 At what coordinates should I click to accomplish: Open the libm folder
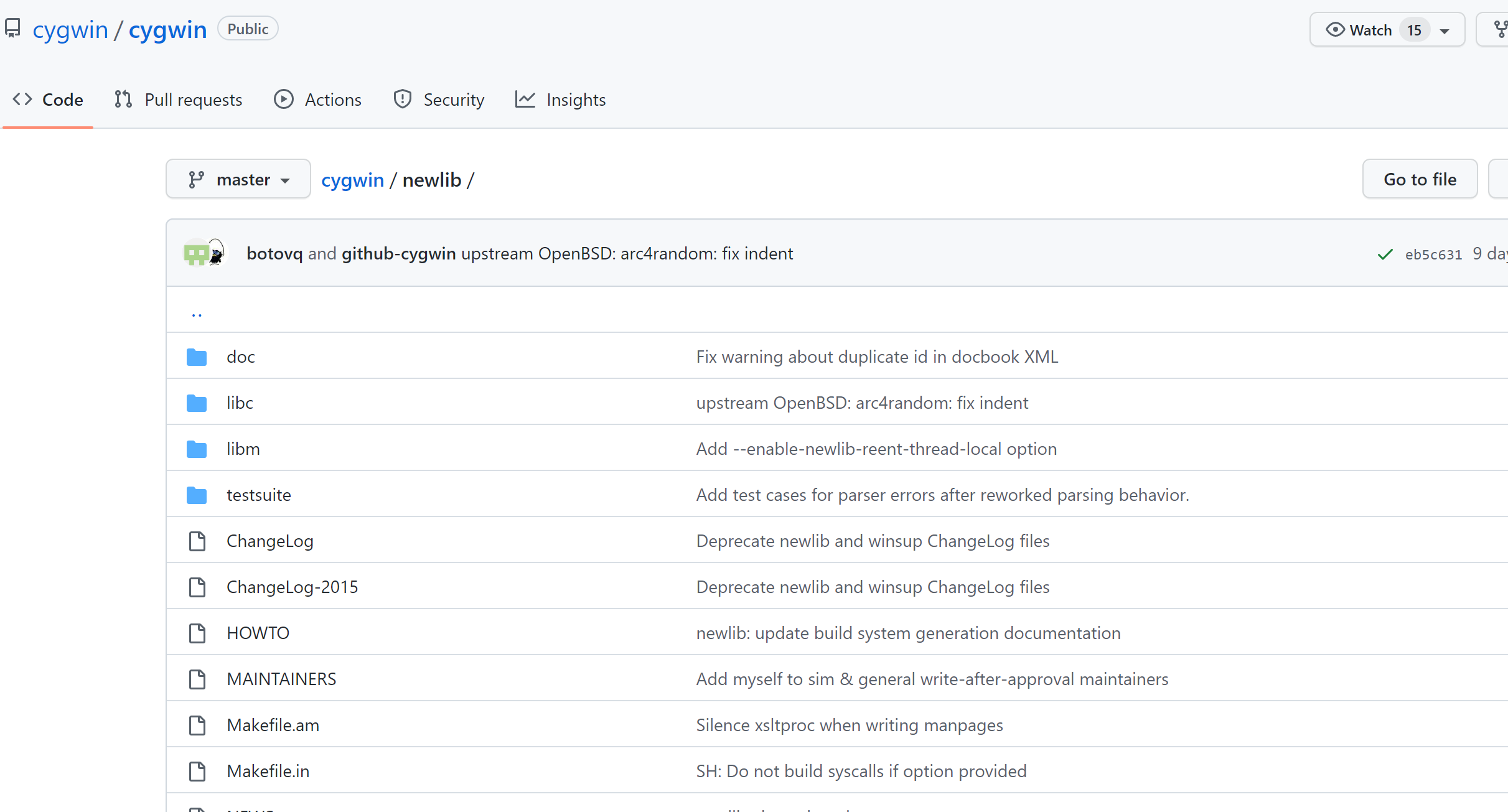(243, 449)
